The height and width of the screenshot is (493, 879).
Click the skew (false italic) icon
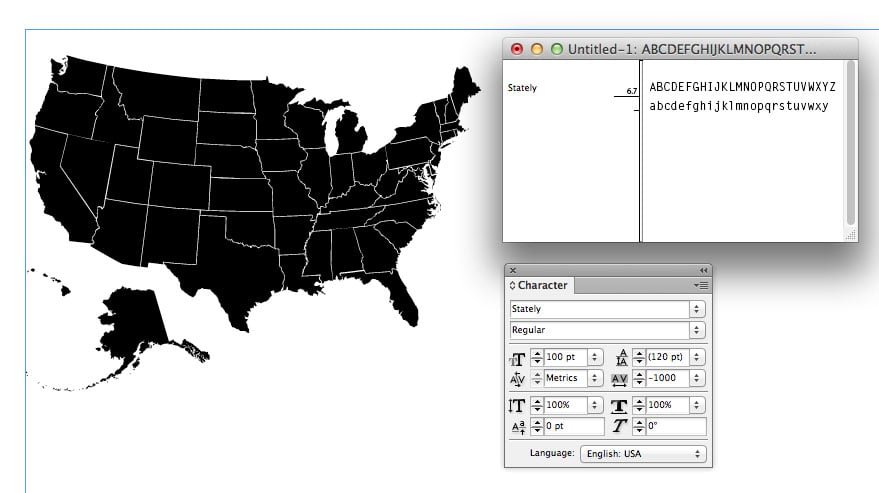click(619, 427)
